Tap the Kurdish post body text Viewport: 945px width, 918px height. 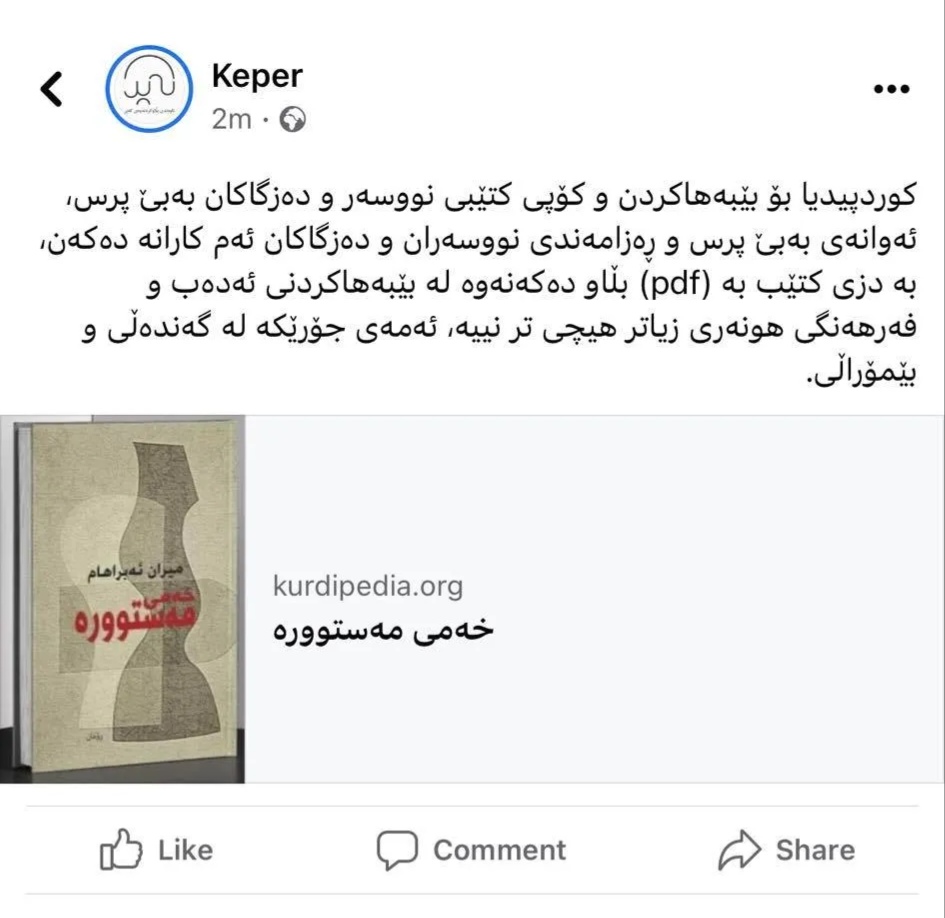(476, 285)
